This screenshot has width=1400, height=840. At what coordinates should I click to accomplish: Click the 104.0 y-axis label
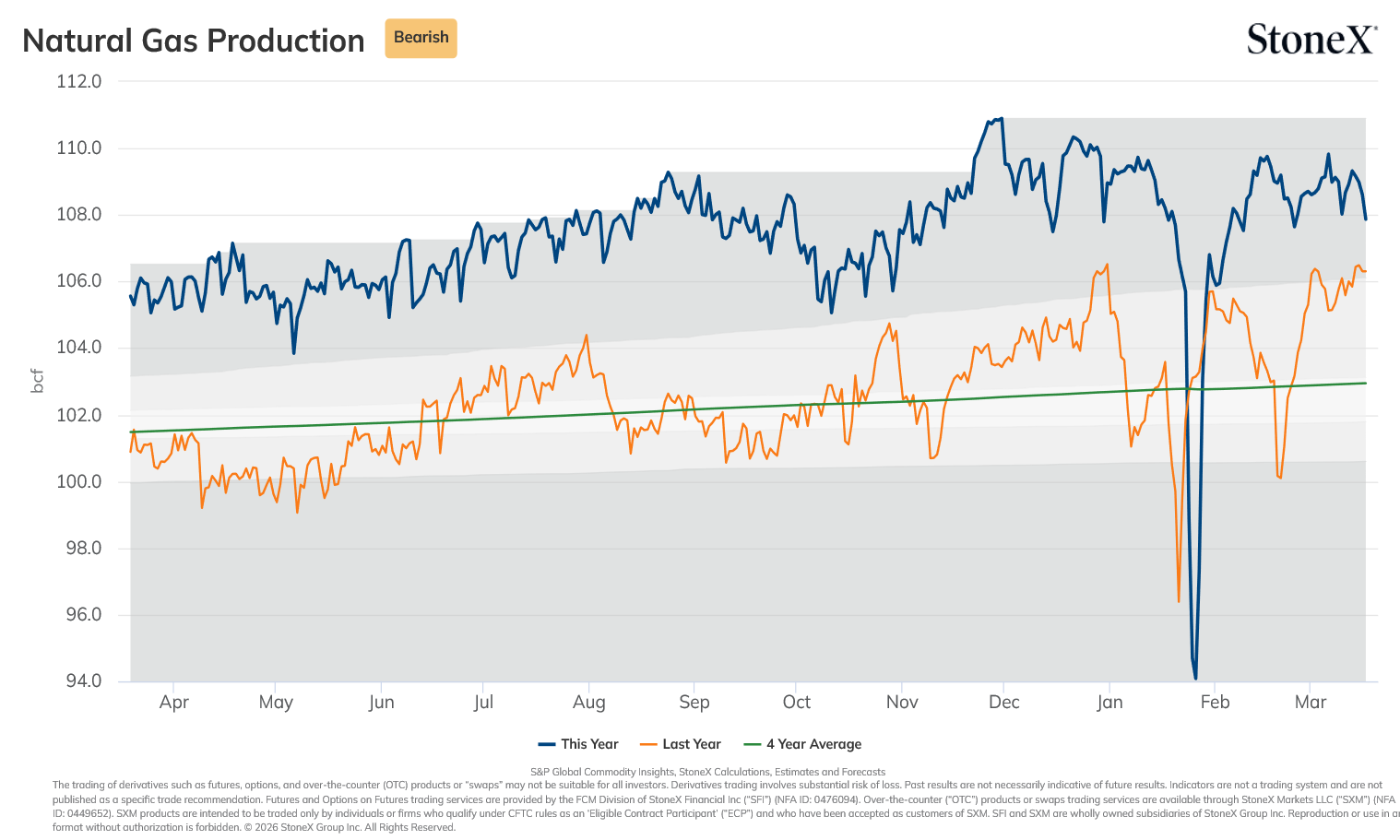[x=79, y=348]
